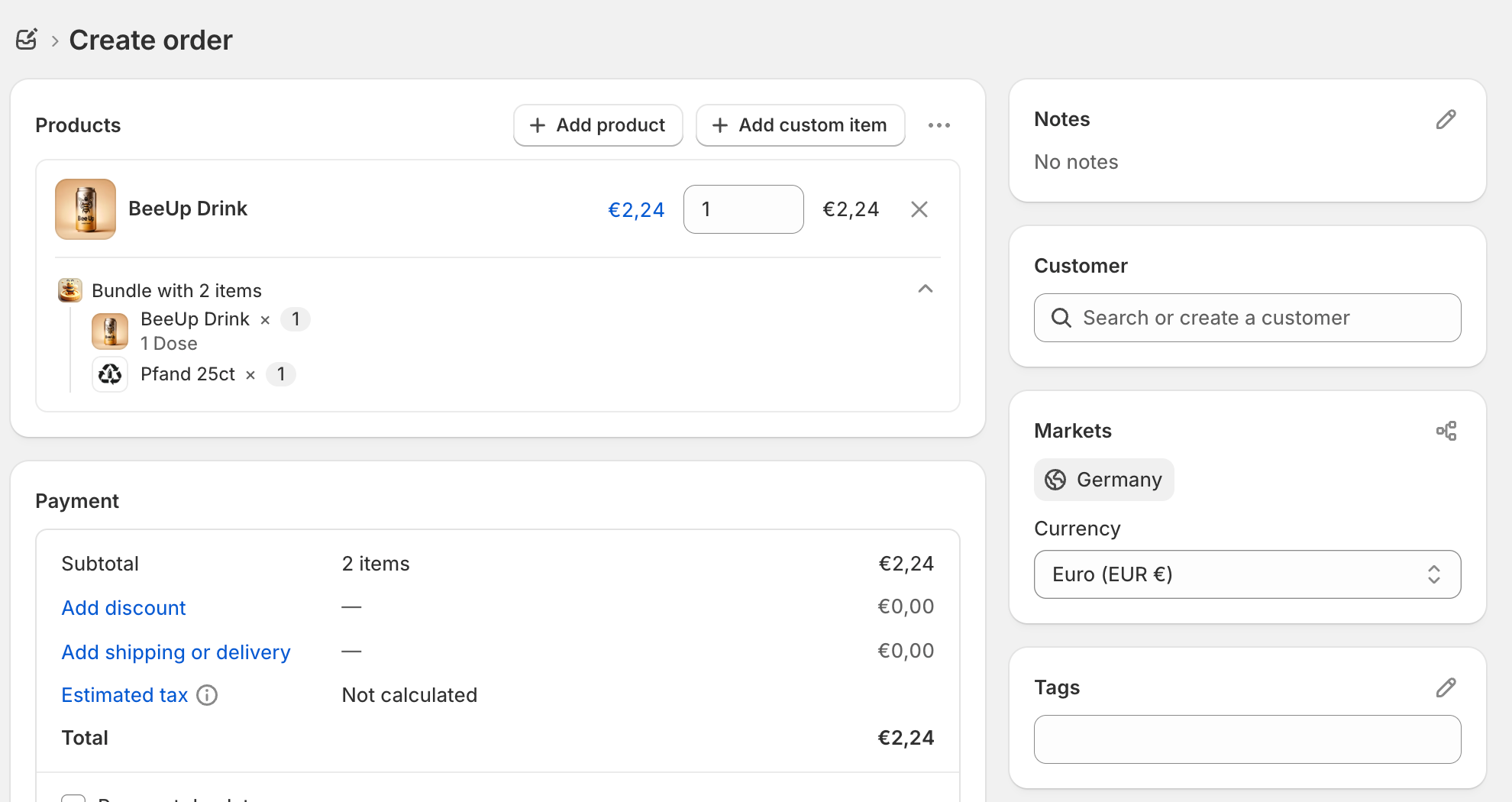Click the search icon in customer field
The height and width of the screenshot is (802, 1512).
(x=1061, y=318)
